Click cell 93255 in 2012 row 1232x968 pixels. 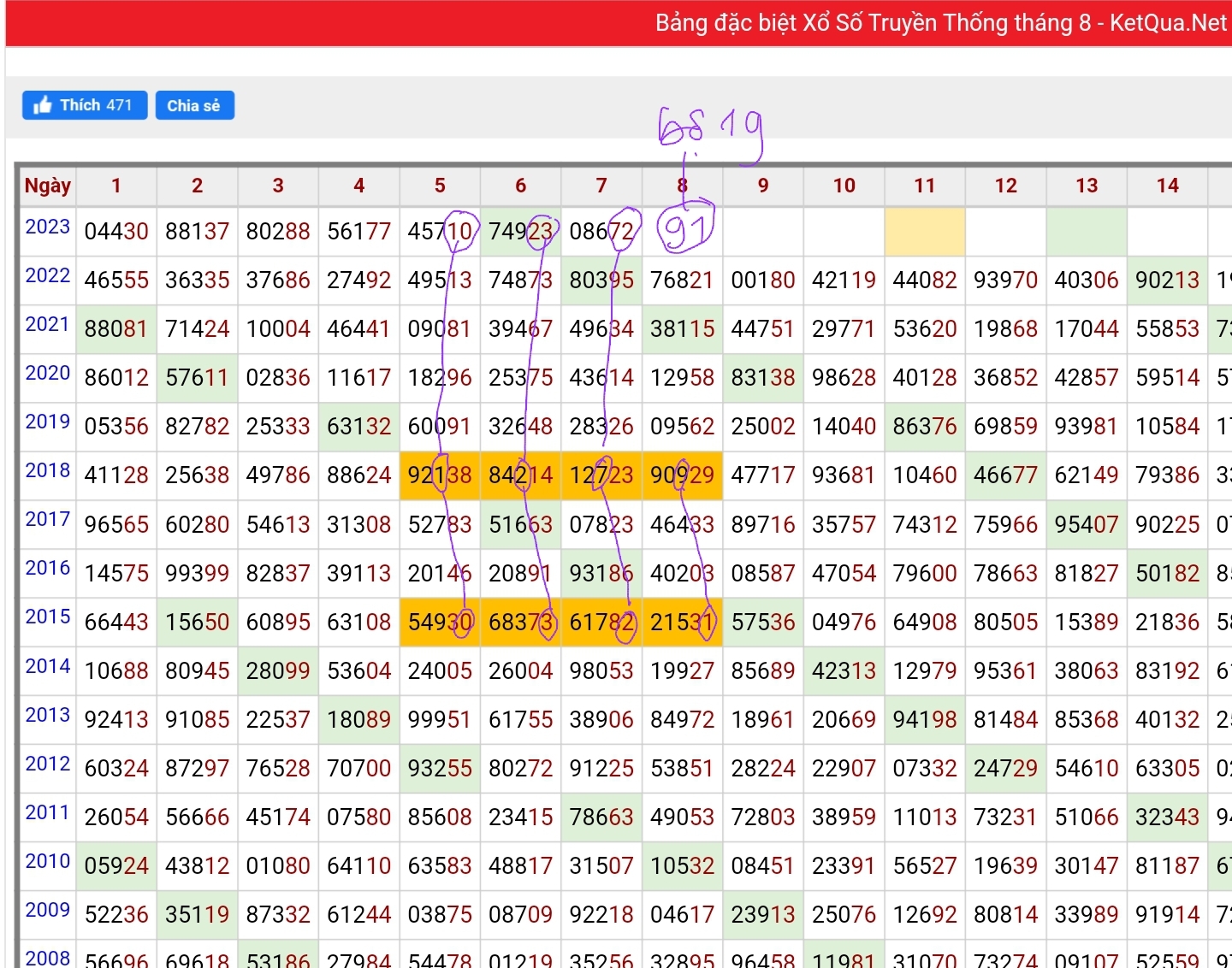pos(440,768)
